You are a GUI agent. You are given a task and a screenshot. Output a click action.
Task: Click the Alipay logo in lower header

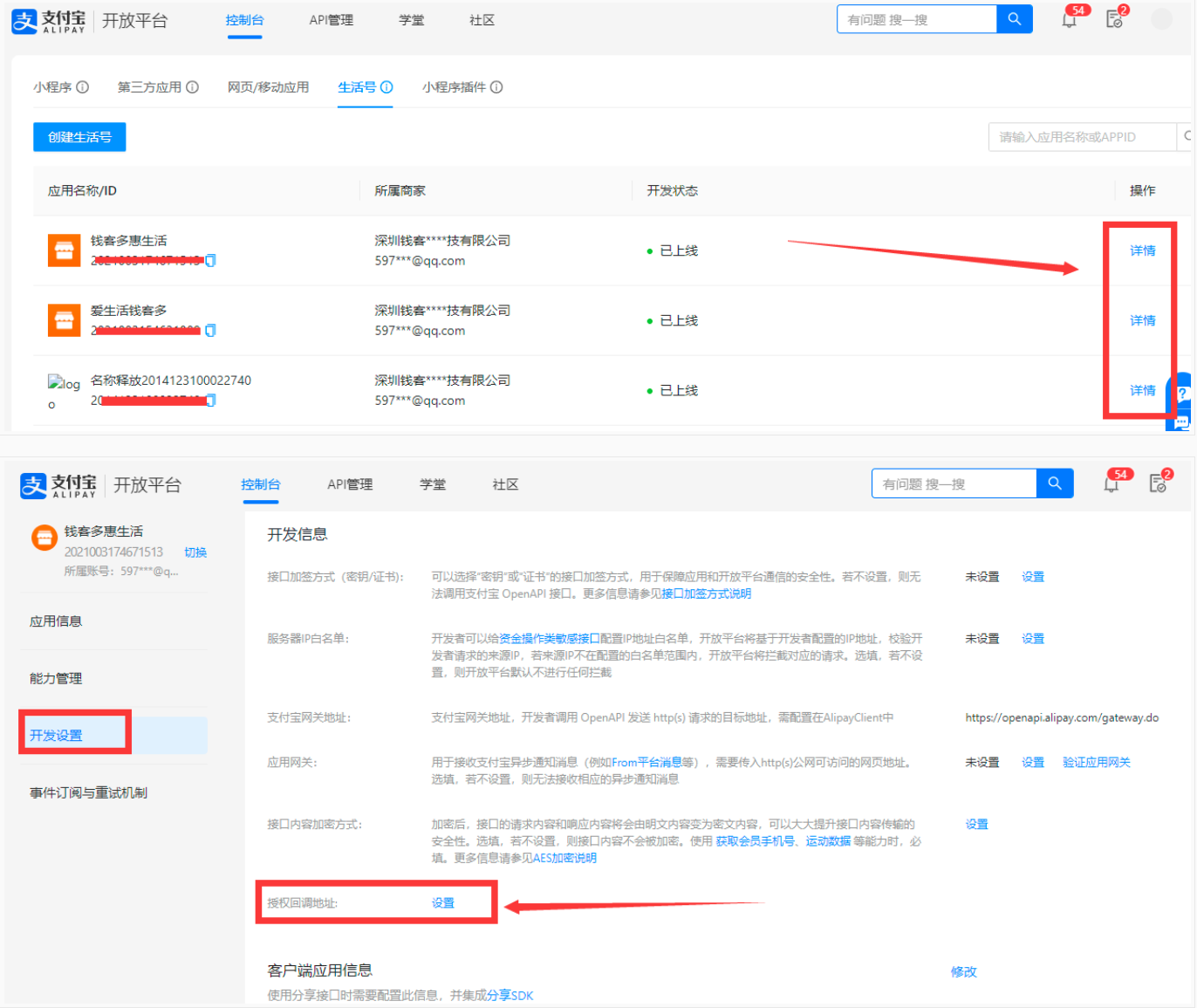58,485
